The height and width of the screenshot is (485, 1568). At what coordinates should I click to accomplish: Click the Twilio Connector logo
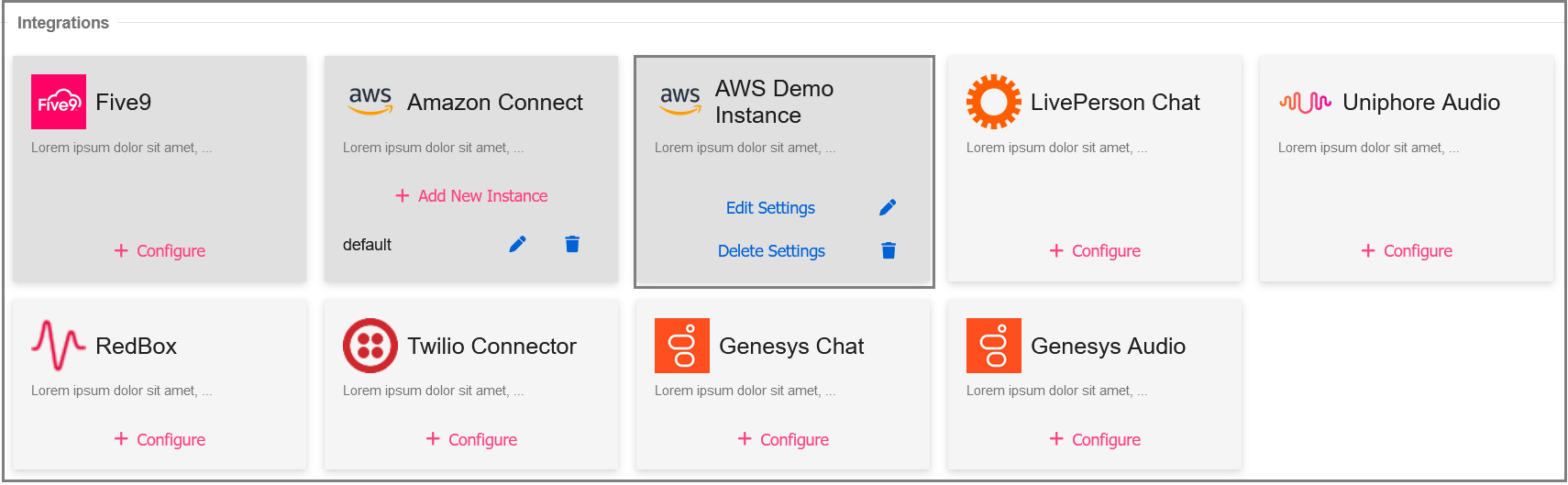(x=370, y=346)
